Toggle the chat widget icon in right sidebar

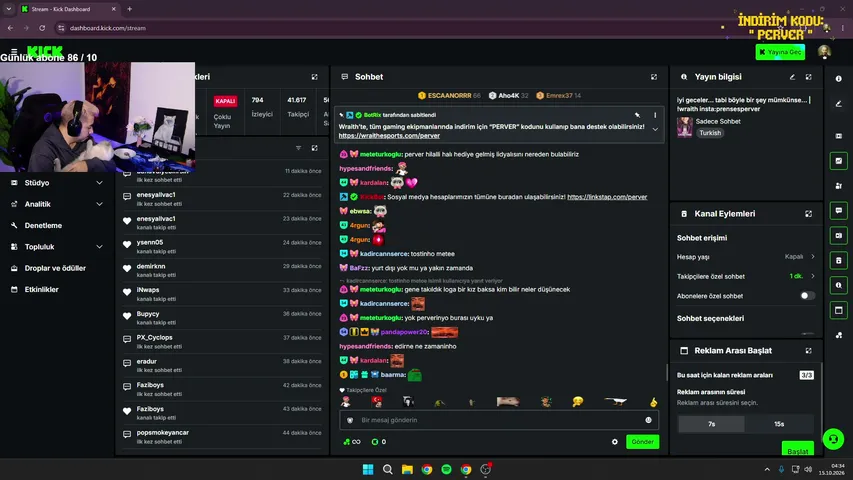[838, 211]
